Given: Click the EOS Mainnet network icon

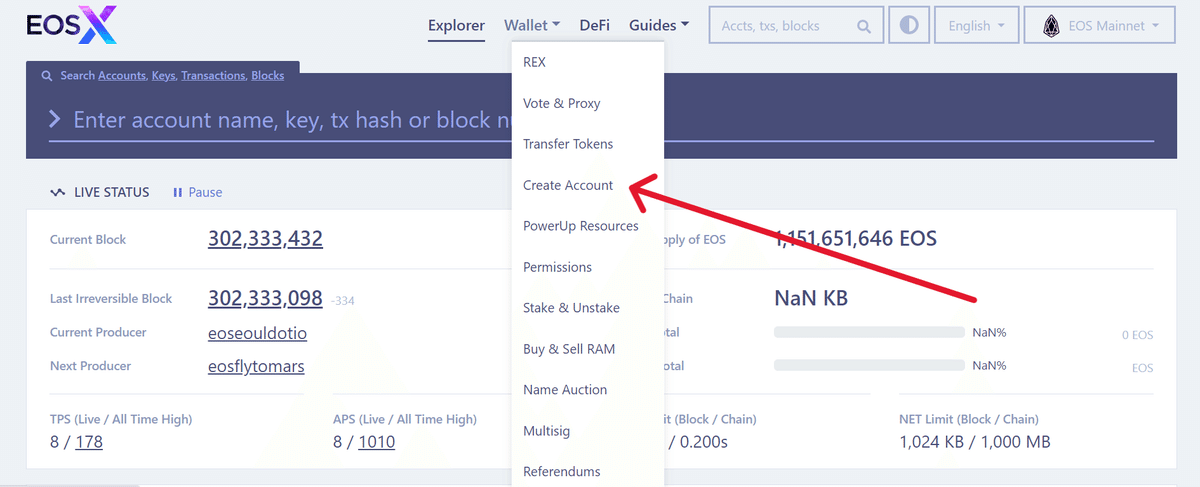Looking at the screenshot, I should point(1051,26).
